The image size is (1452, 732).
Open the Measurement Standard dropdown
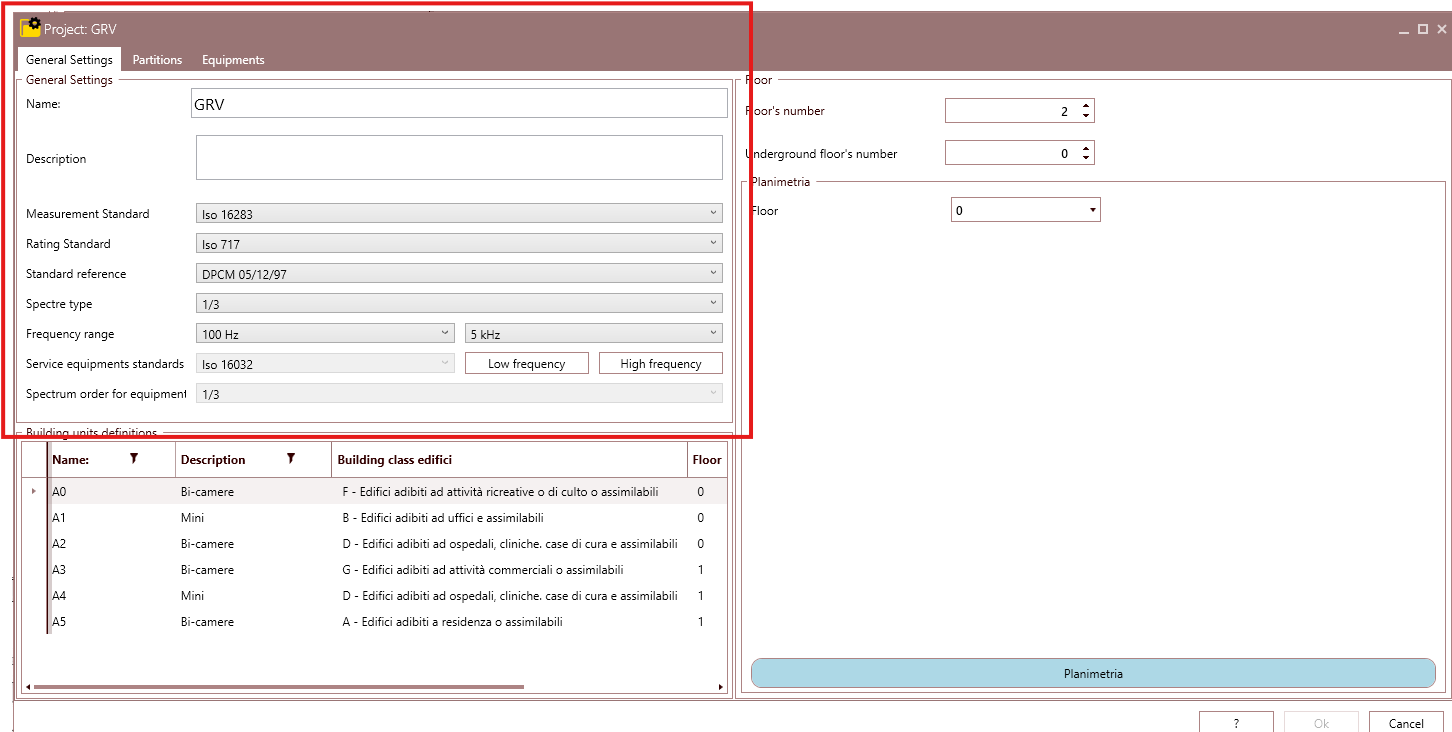(x=459, y=213)
